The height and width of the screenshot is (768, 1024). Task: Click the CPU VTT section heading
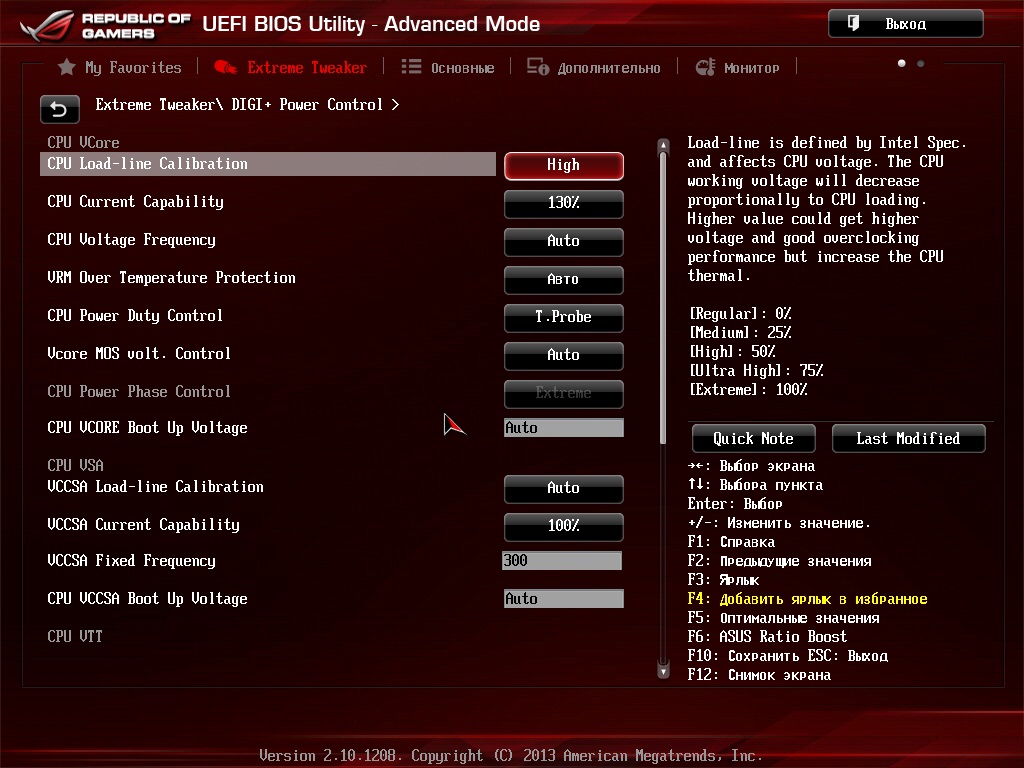[75, 636]
